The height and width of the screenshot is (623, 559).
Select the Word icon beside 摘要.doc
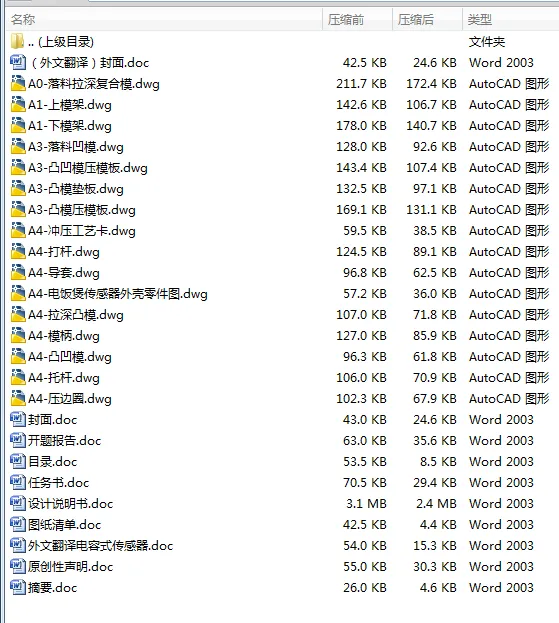[x=17, y=587]
